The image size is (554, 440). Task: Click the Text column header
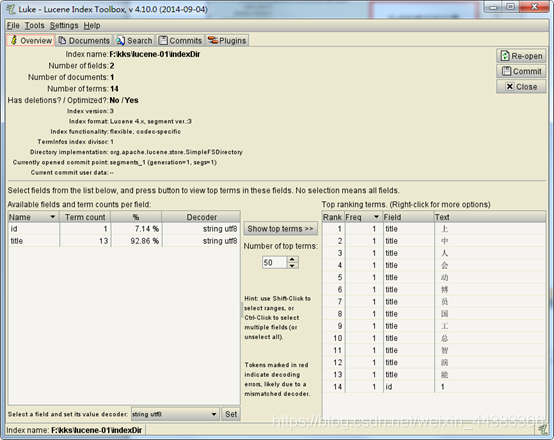click(x=490, y=217)
